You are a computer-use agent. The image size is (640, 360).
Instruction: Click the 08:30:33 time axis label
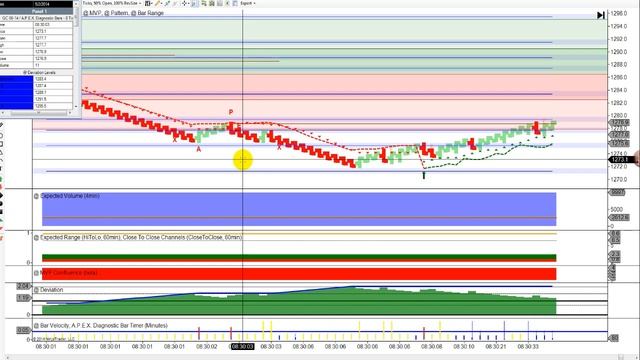(528, 347)
